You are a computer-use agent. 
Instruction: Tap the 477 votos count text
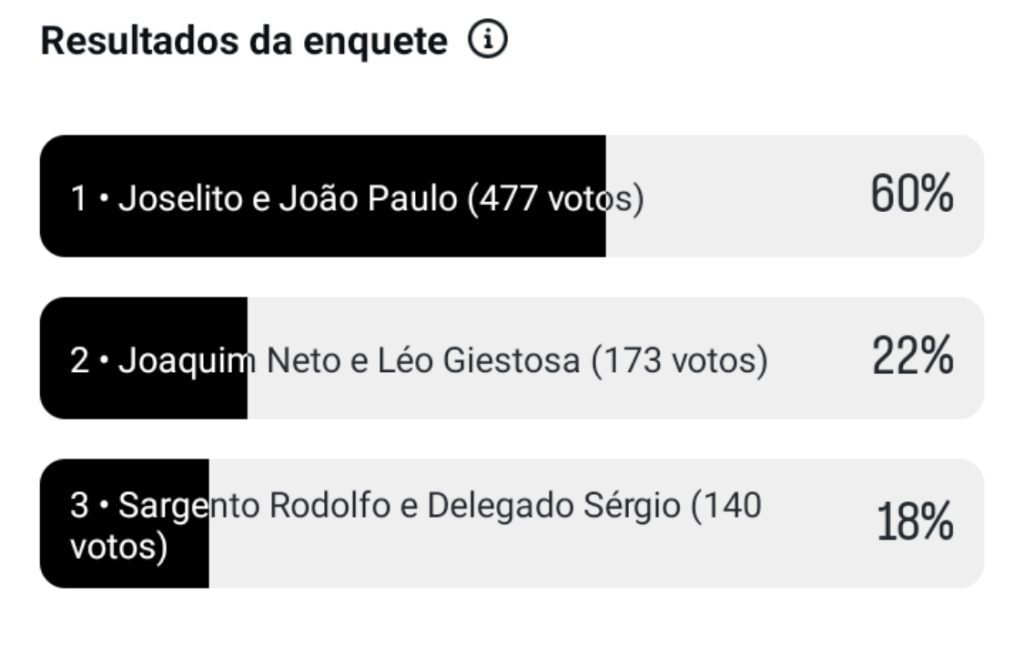point(556,199)
